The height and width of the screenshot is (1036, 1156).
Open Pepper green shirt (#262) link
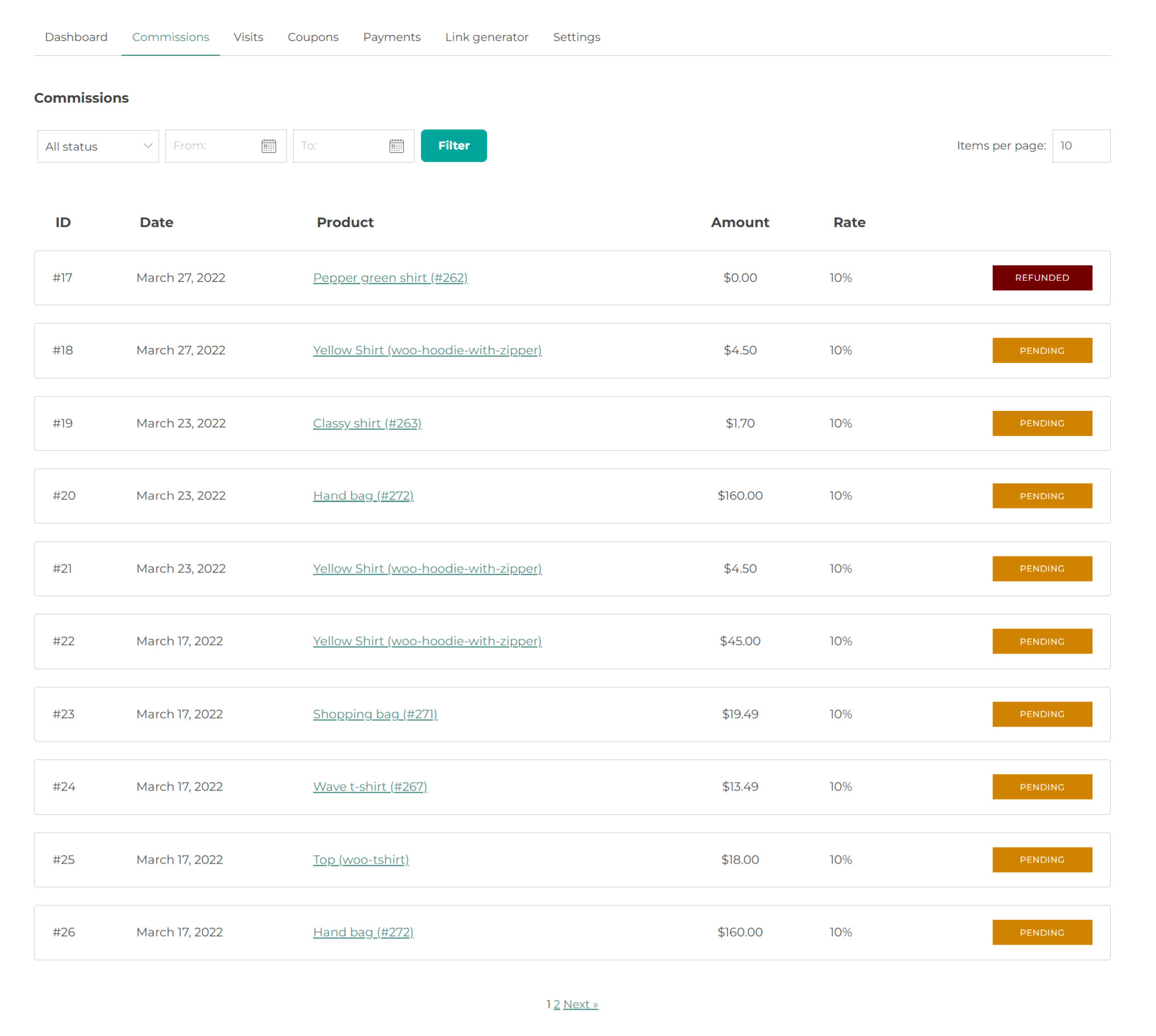pyautogui.click(x=390, y=278)
